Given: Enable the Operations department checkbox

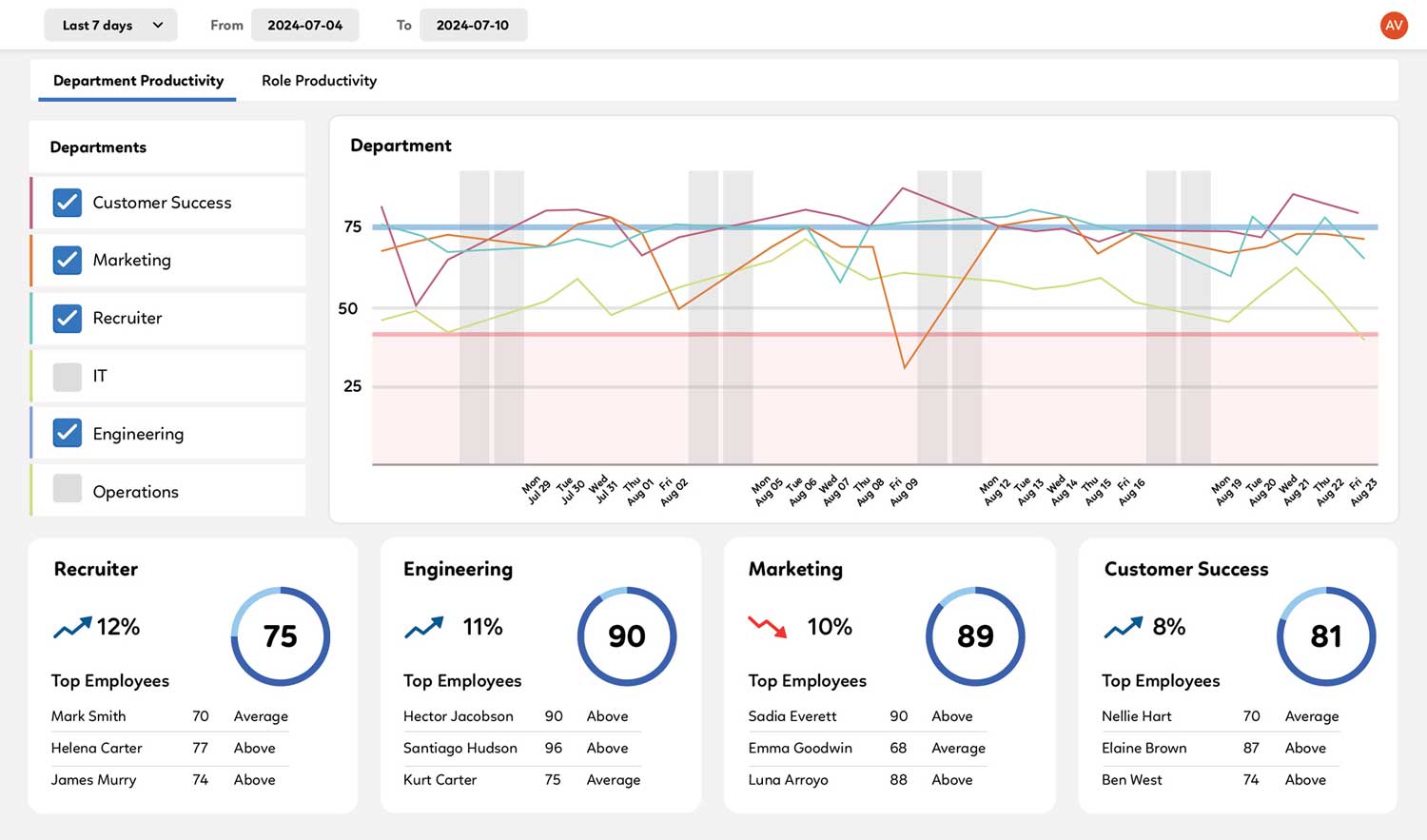Looking at the screenshot, I should click(x=68, y=489).
